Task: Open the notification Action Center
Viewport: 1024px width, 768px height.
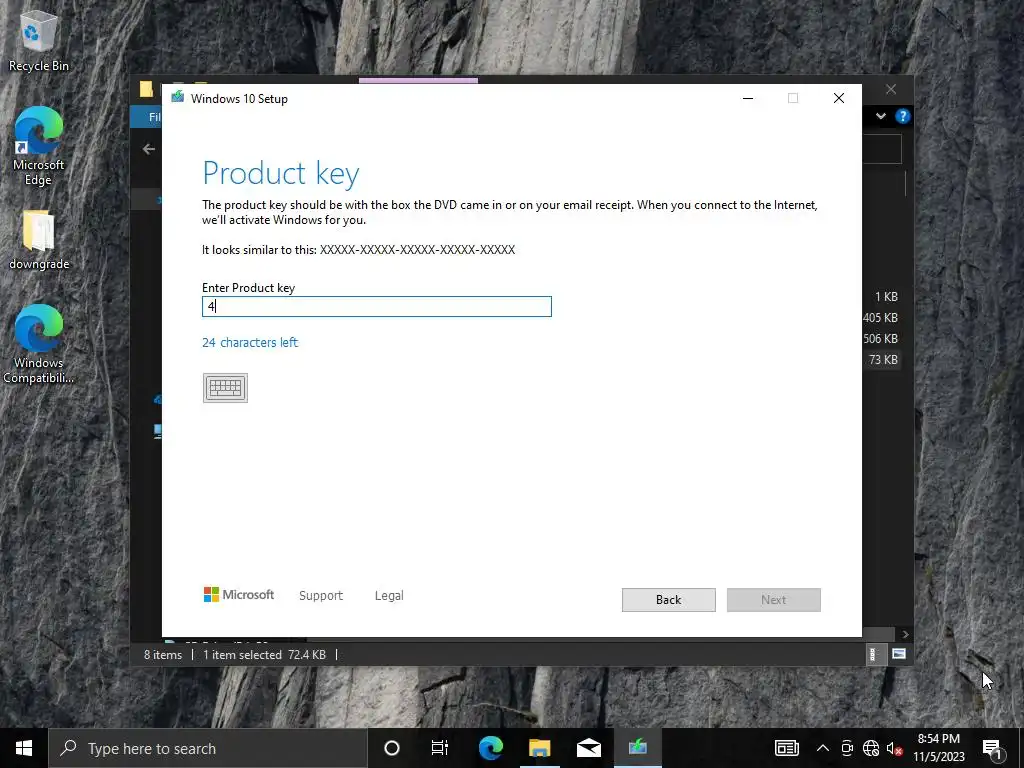Action: tap(992, 748)
